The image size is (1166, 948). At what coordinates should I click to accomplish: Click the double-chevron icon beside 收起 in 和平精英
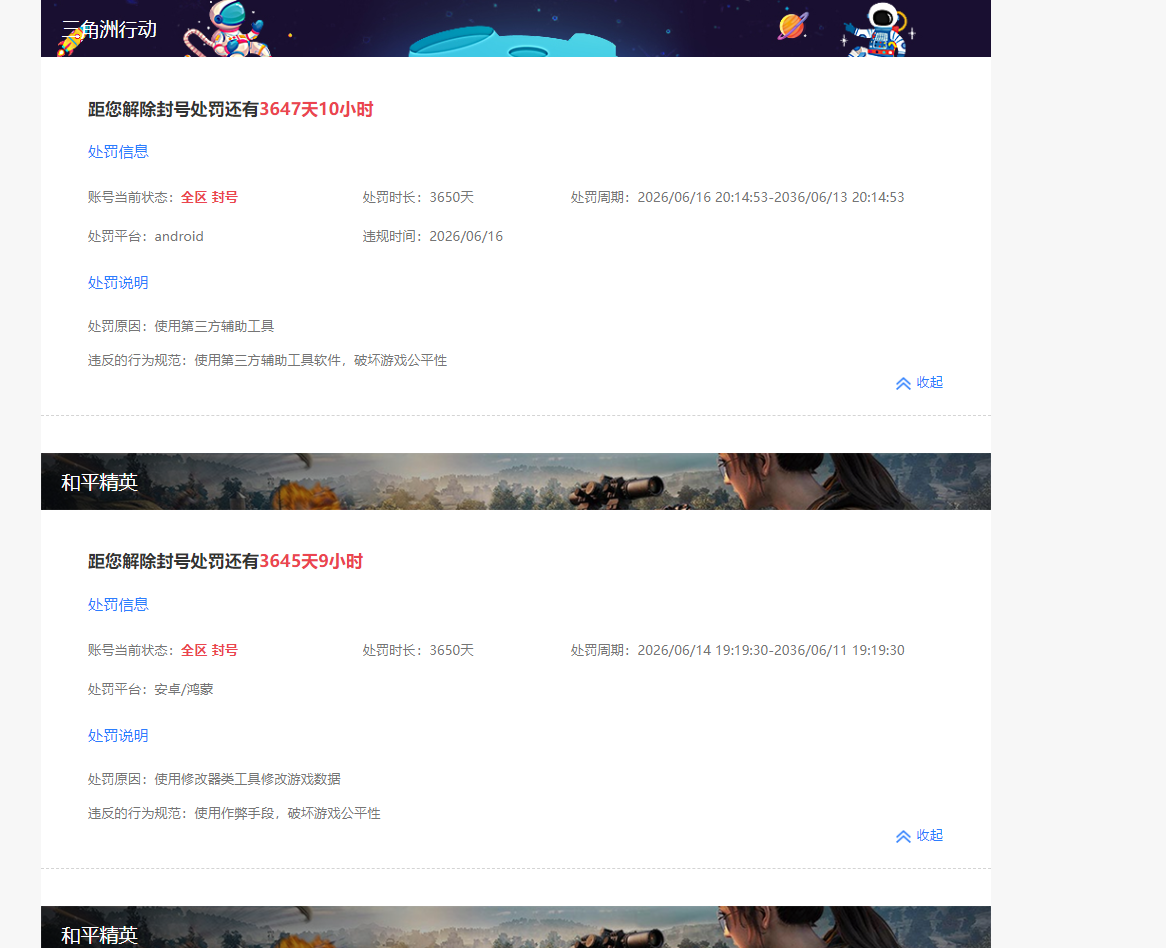[x=903, y=836]
